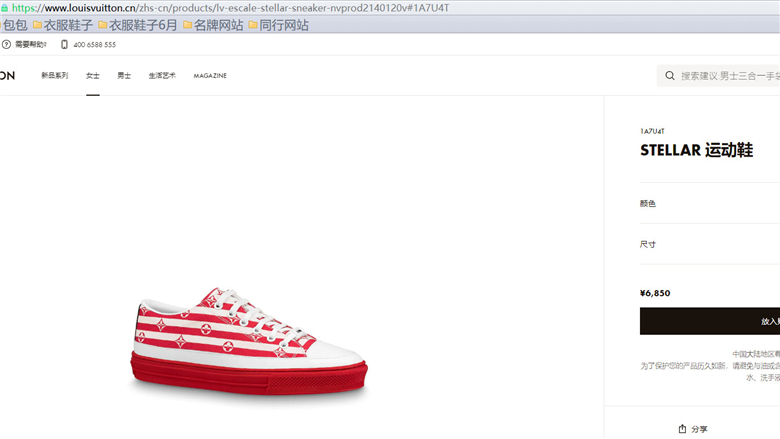Open the 包包 bookmark folder
This screenshot has width=780, height=439.
pos(14,25)
